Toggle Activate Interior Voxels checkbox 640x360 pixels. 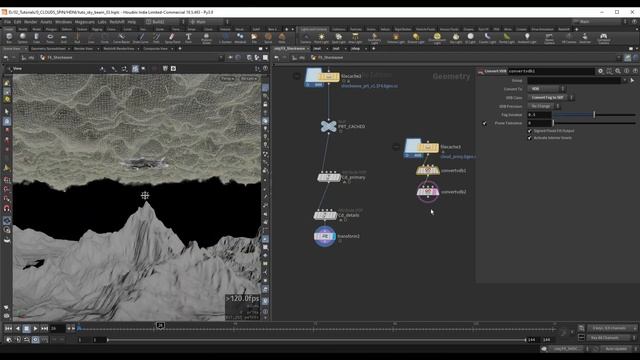(x=530, y=138)
